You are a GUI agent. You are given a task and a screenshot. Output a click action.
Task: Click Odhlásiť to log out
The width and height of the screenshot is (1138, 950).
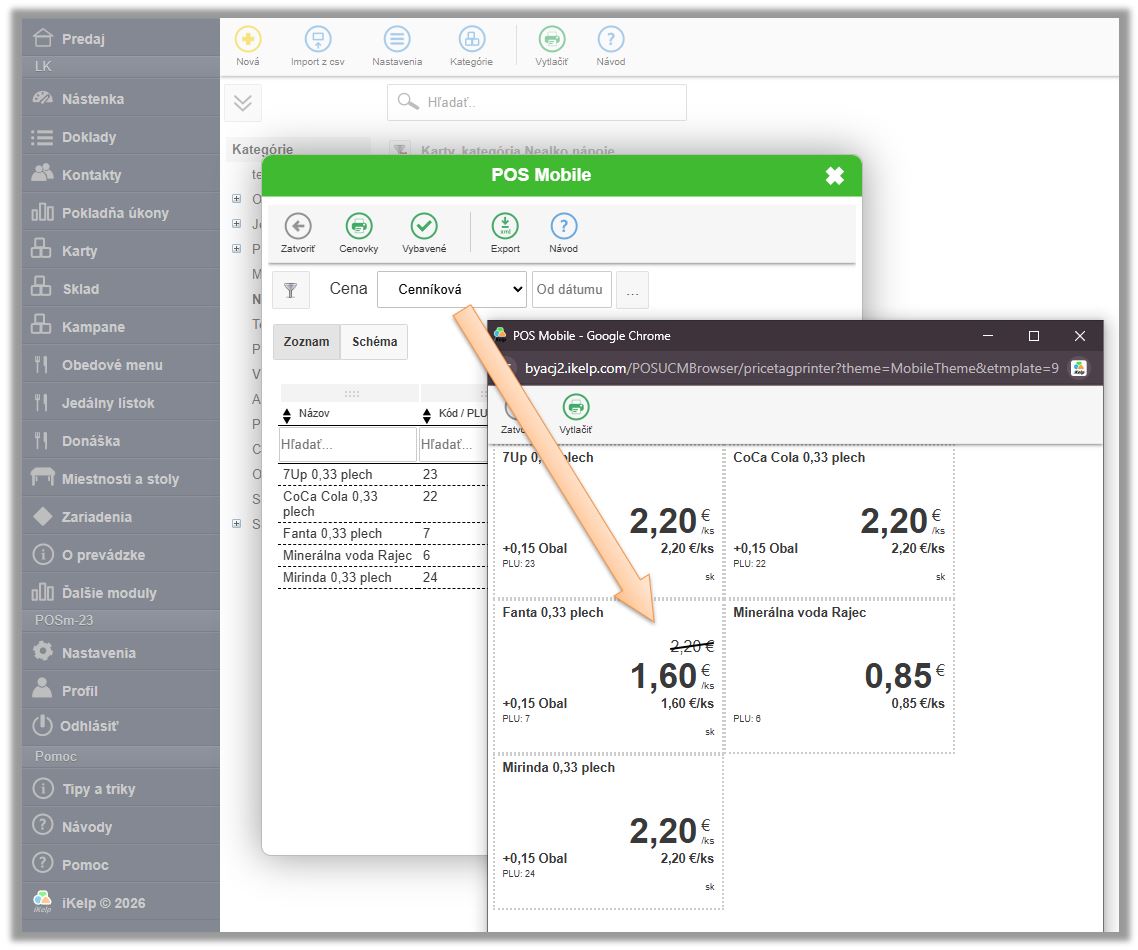click(x=89, y=726)
